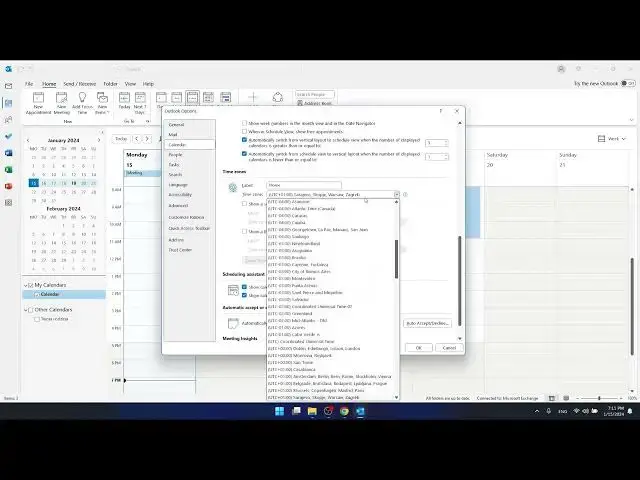The height and width of the screenshot is (480, 640).
Task: Open the To Do checkmark sidebar icon
Action: click(x=9, y=136)
